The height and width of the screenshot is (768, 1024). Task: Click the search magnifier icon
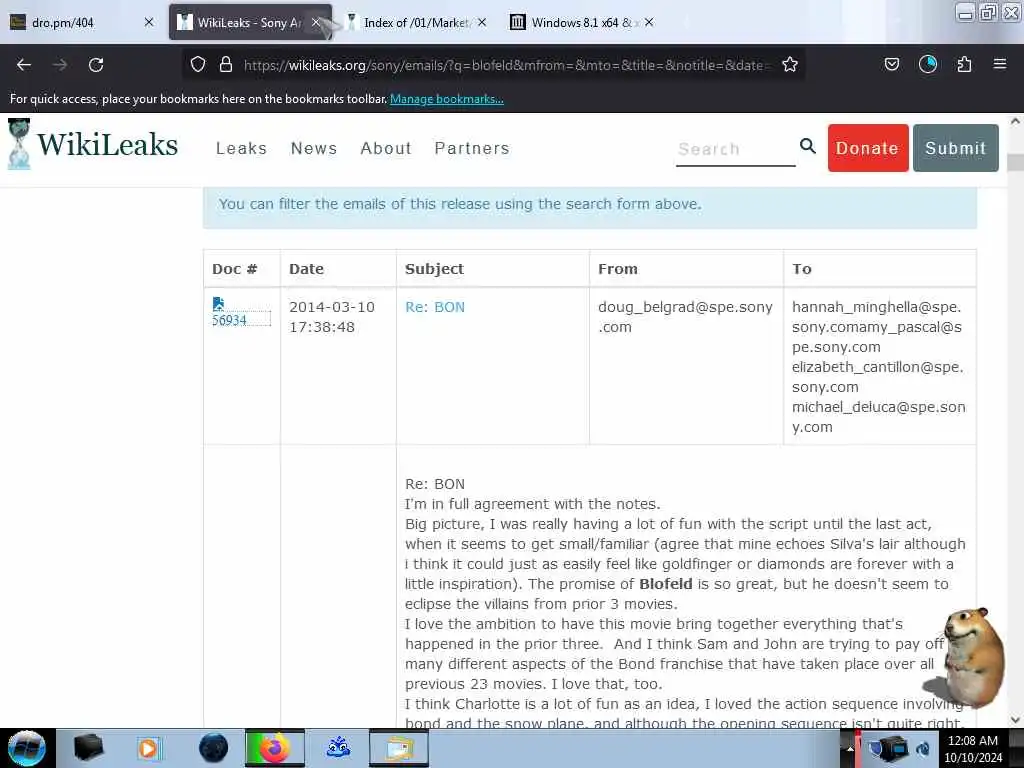[x=808, y=146]
